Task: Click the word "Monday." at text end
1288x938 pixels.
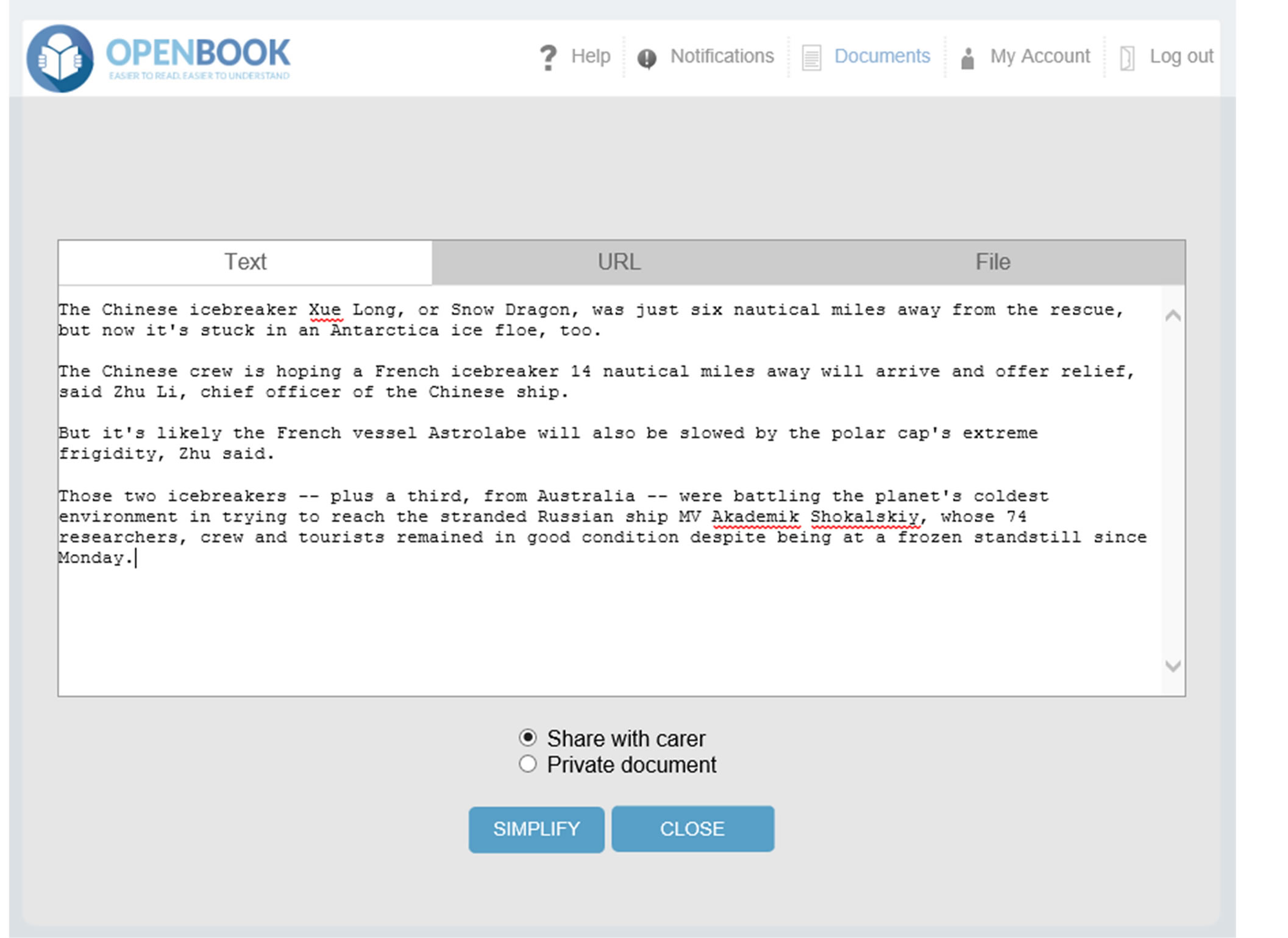Action: (96, 558)
